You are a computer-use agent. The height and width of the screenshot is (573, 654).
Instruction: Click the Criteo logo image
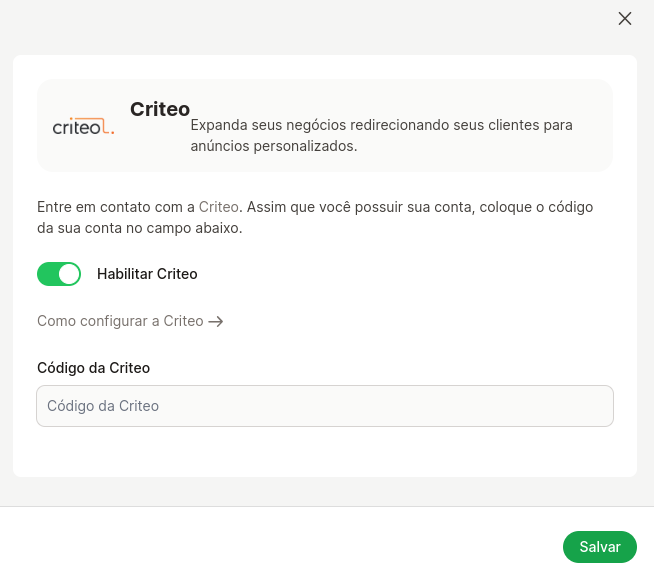point(83,126)
